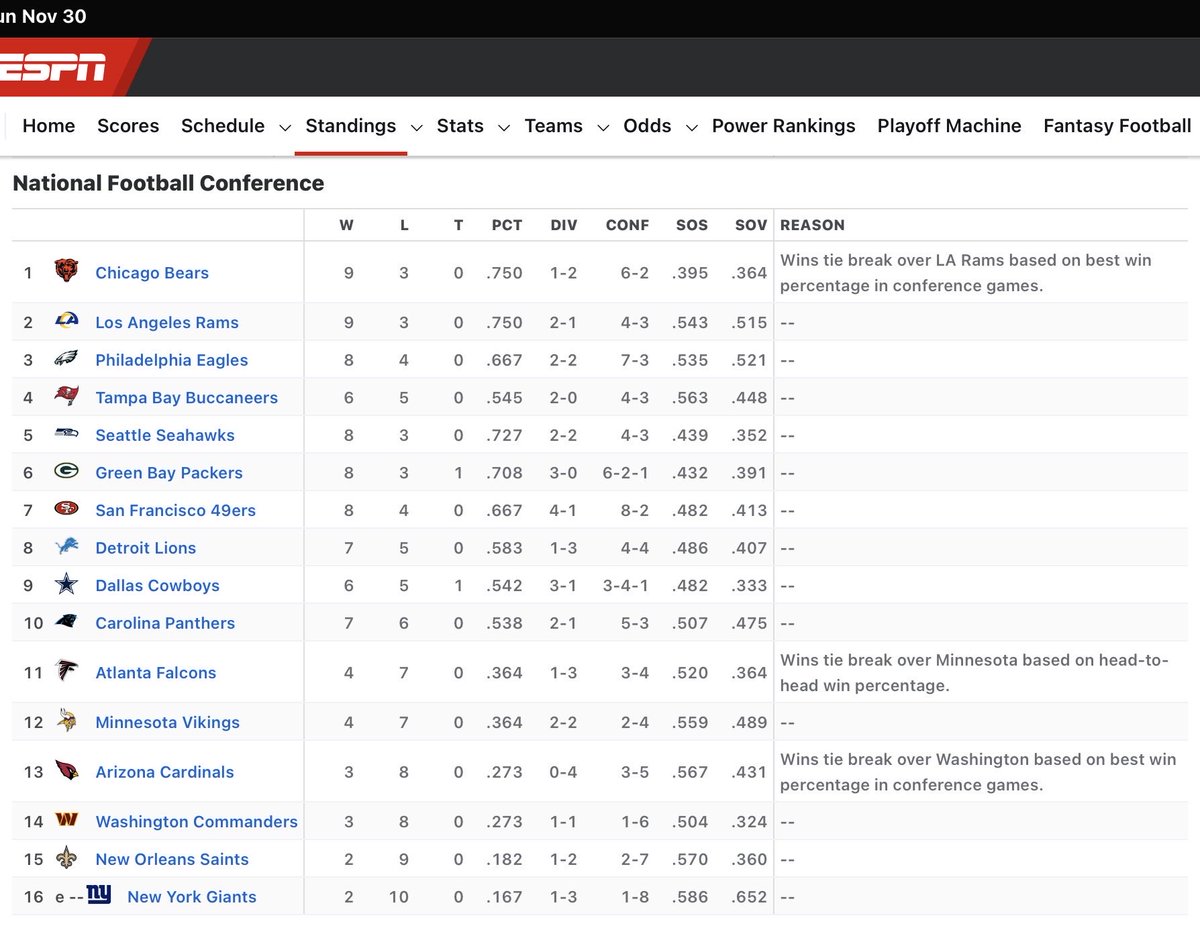Expand the Stats dropdown chevron
The height and width of the screenshot is (932, 1200).
point(504,128)
